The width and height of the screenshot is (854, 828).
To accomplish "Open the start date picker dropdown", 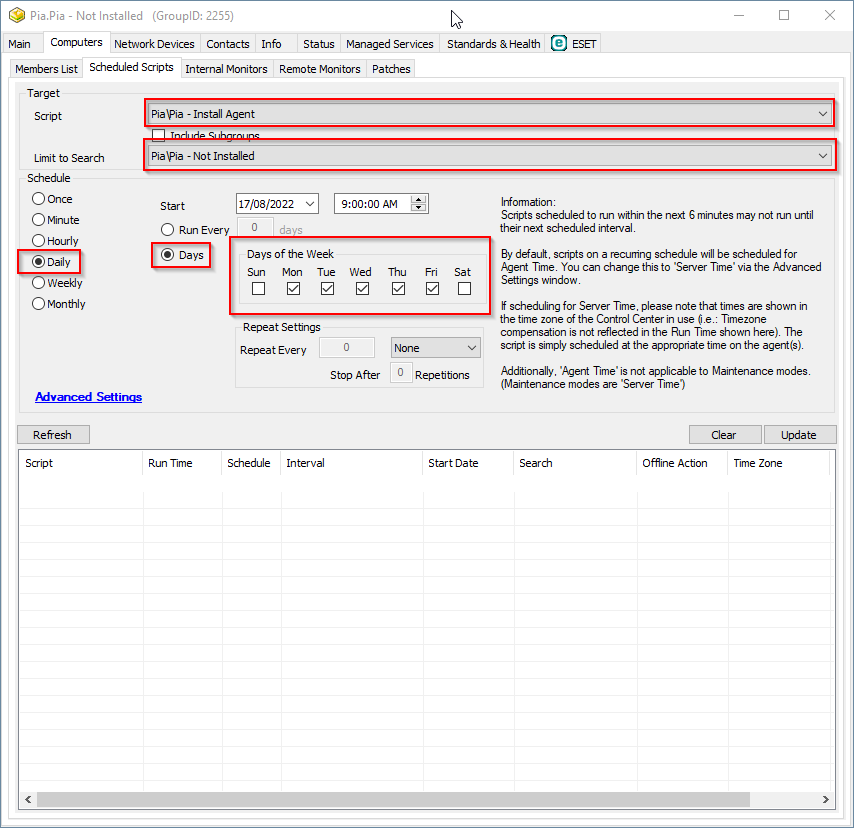I will pyautogui.click(x=309, y=204).
